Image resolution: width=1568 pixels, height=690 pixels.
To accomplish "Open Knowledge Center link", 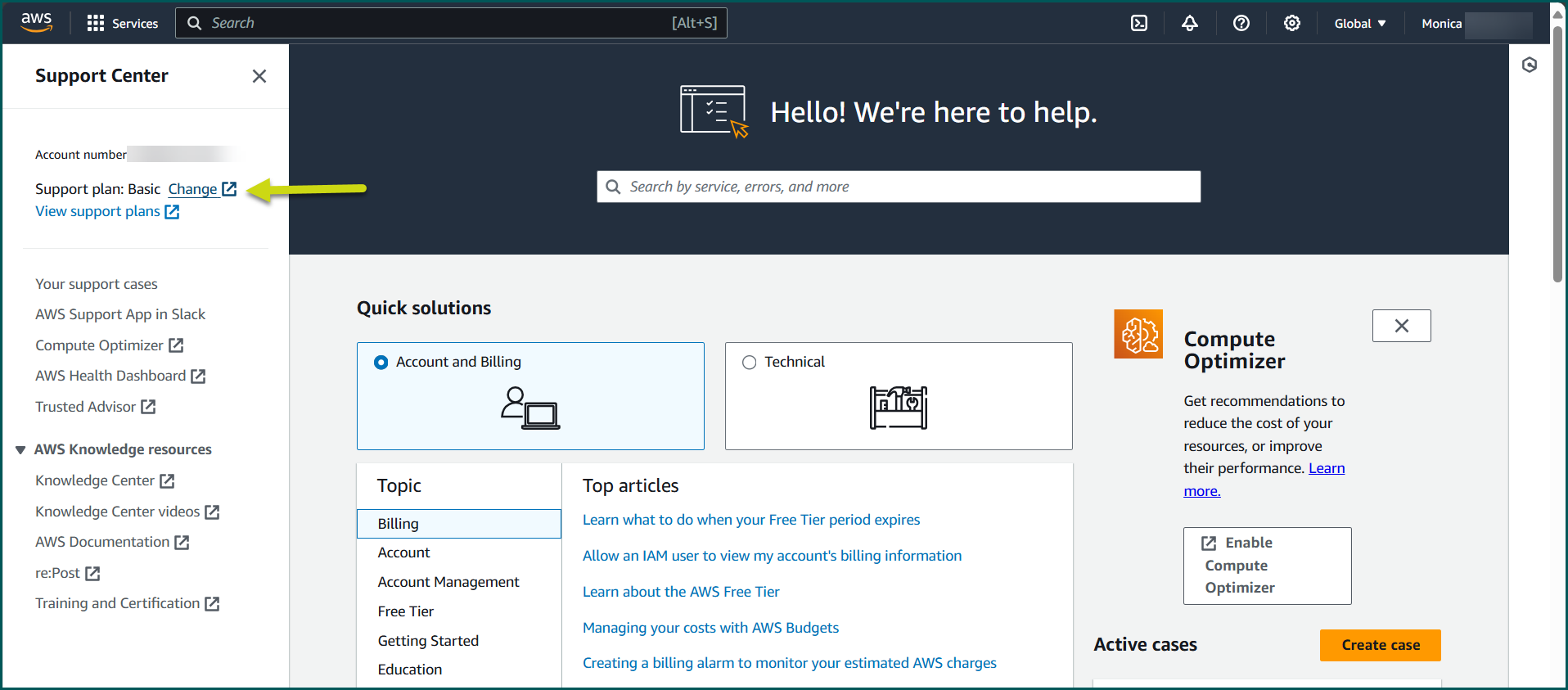I will click(x=105, y=480).
